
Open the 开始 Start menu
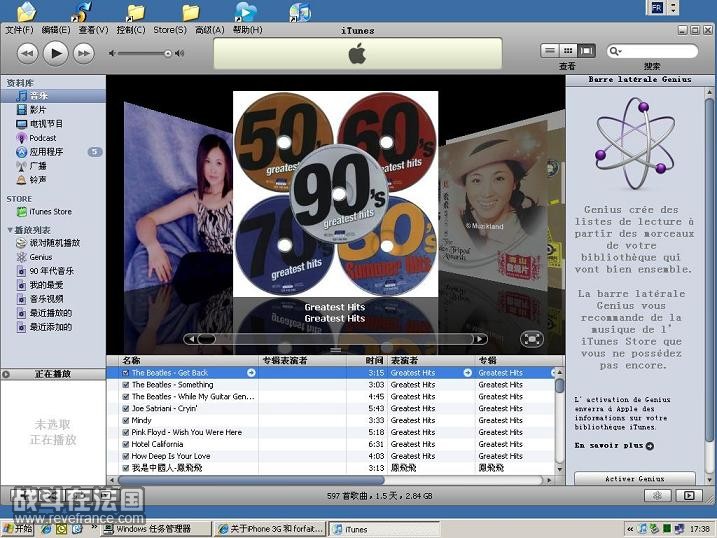[x=18, y=529]
